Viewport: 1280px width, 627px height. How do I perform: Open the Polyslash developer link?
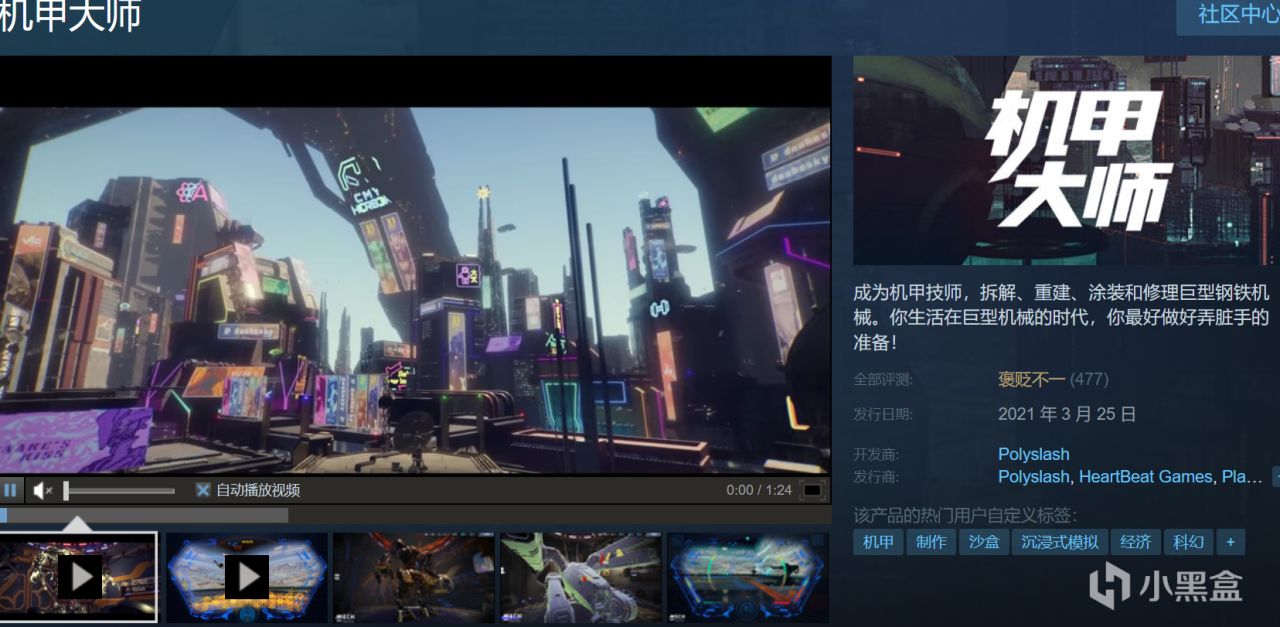pyautogui.click(x=1033, y=454)
